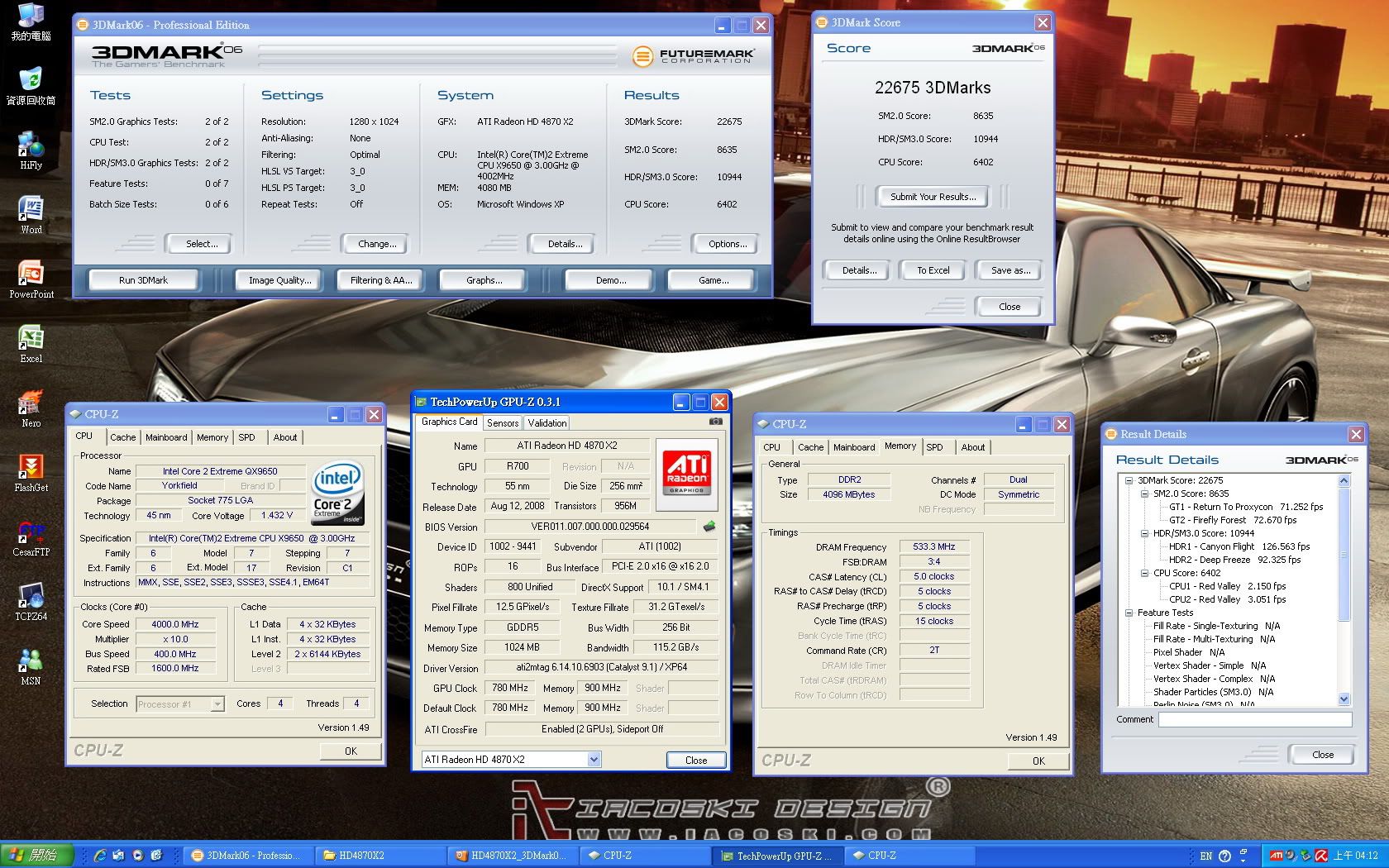
Task: Click Change button under Settings
Action: pyautogui.click(x=377, y=244)
